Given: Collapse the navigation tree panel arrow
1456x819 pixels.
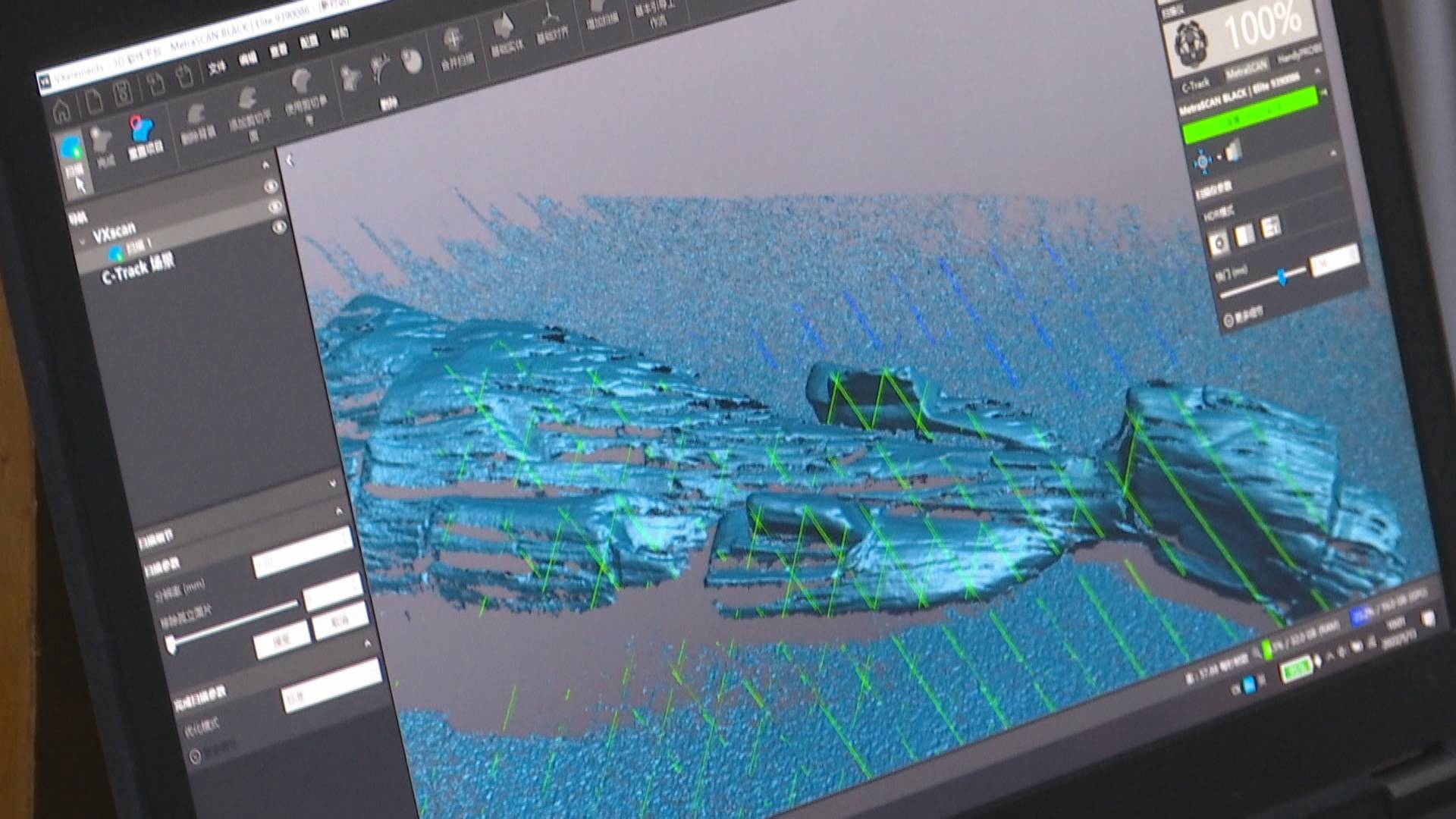Looking at the screenshot, I should (x=265, y=165).
